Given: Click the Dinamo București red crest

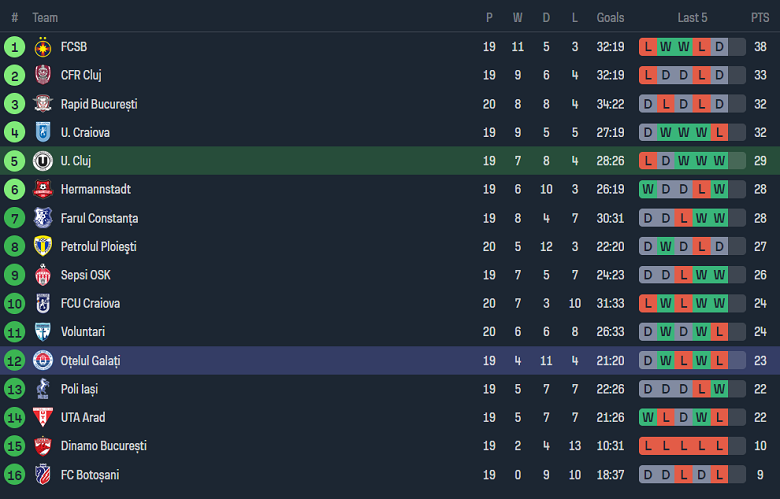Looking at the screenshot, I should [43, 446].
